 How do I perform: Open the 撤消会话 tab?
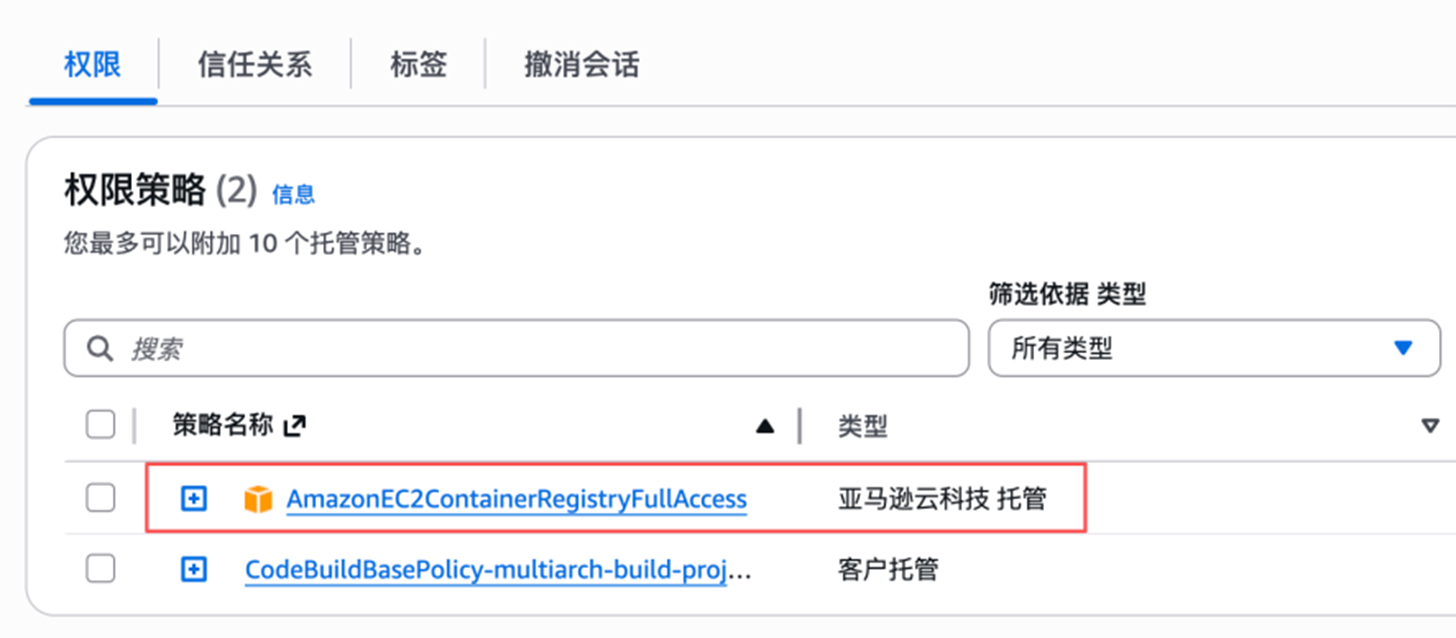pyautogui.click(x=581, y=66)
